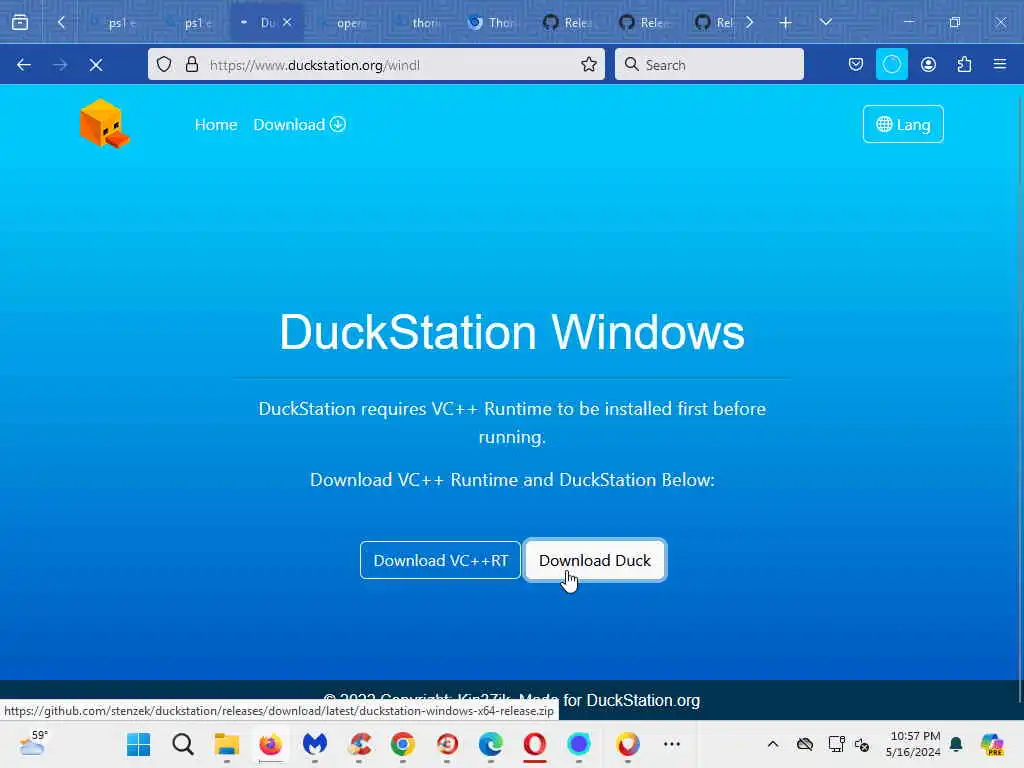1024x768 pixels.
Task: Open the Extensions puzzle icon
Action: tap(964, 65)
